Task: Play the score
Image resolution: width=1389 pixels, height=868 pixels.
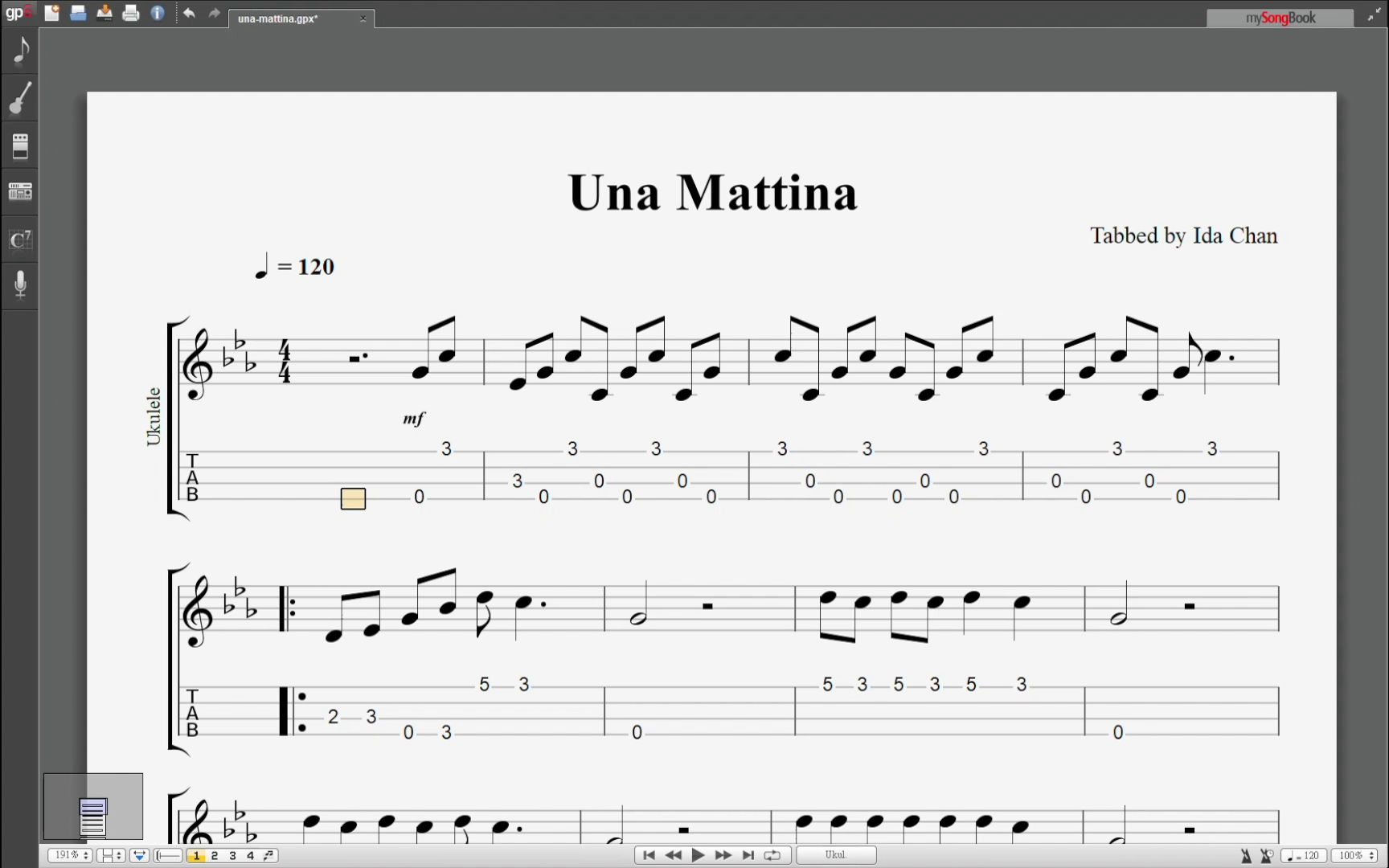Action: coord(699,855)
